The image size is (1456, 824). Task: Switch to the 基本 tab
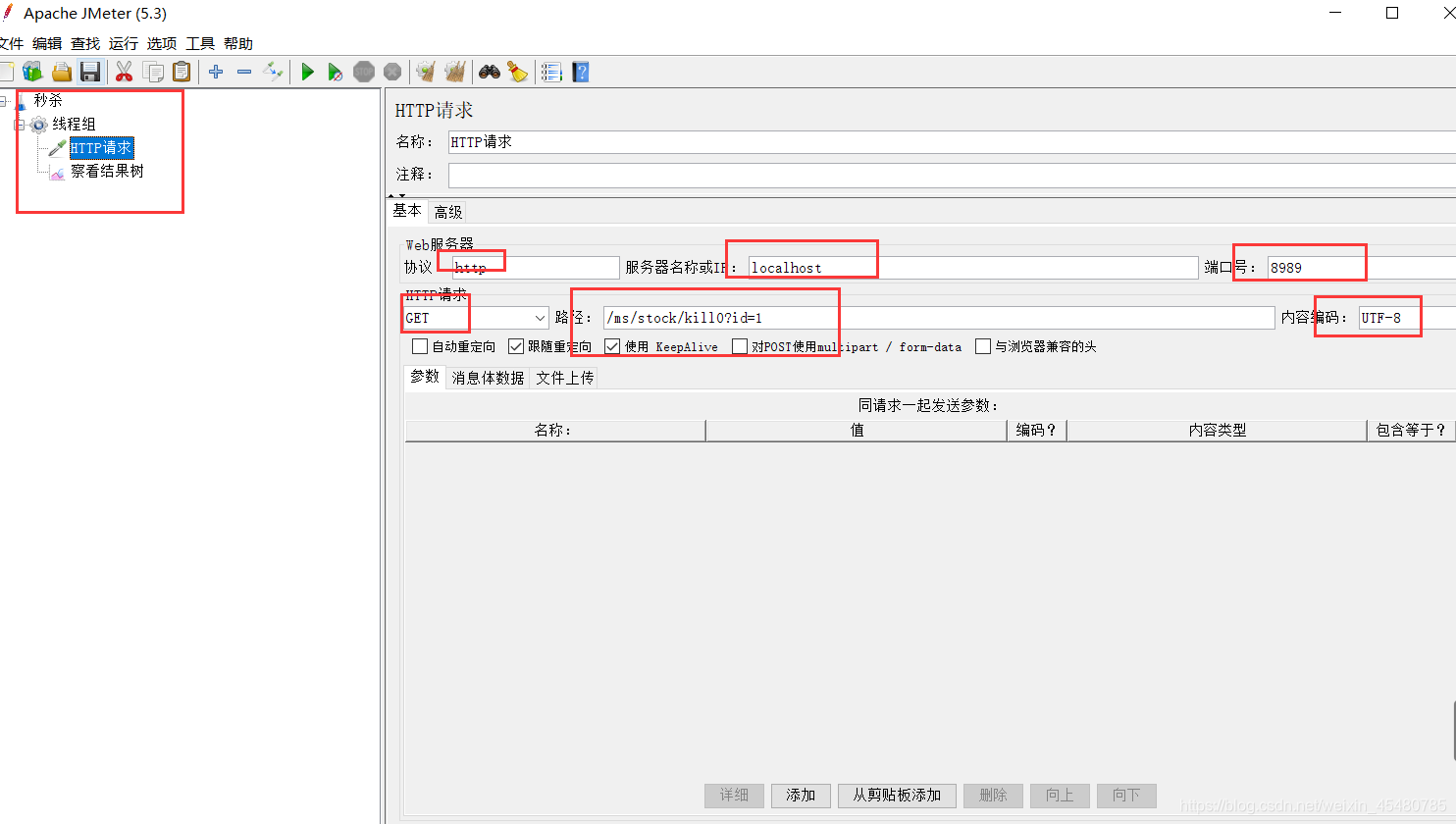[x=407, y=211]
